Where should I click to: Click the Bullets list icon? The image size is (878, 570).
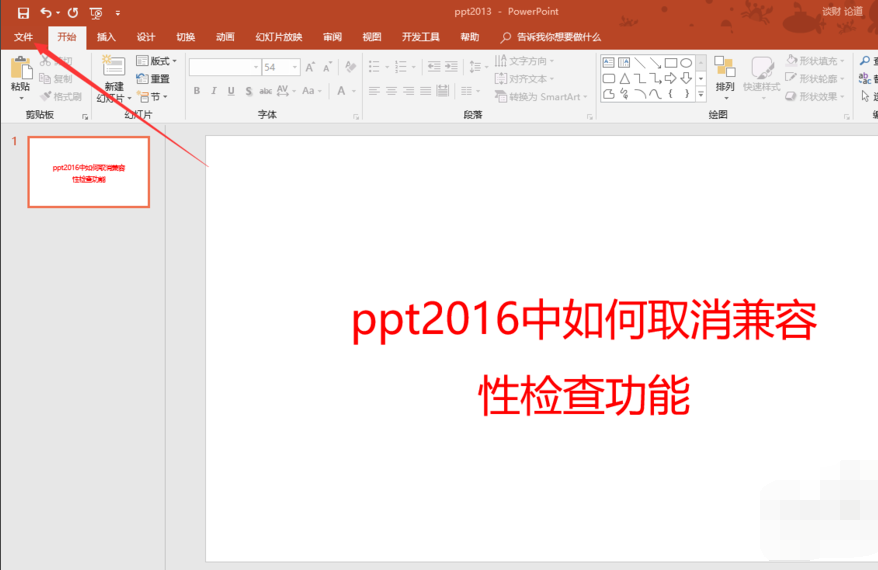click(x=374, y=67)
